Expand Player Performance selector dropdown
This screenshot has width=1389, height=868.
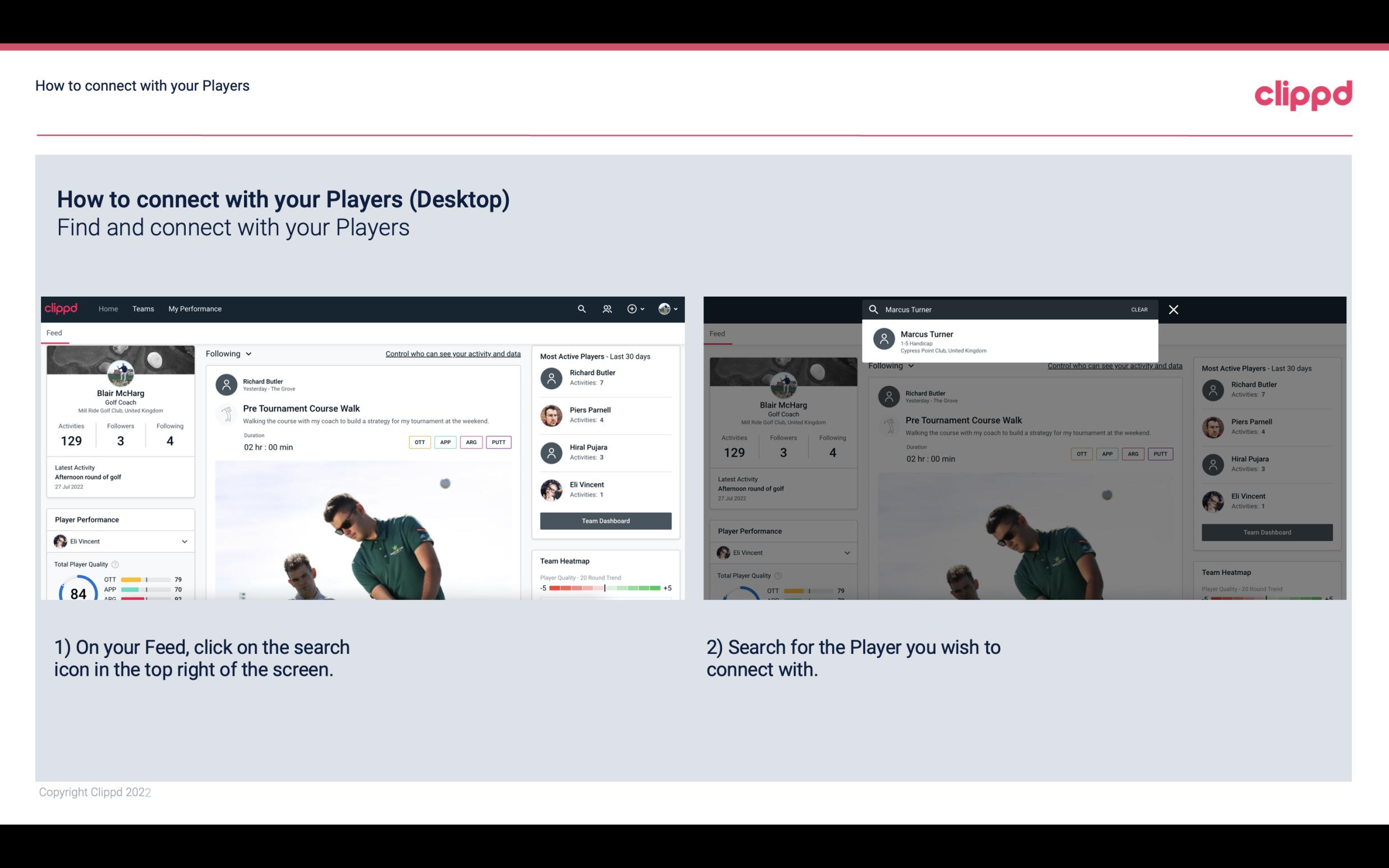[x=185, y=541]
